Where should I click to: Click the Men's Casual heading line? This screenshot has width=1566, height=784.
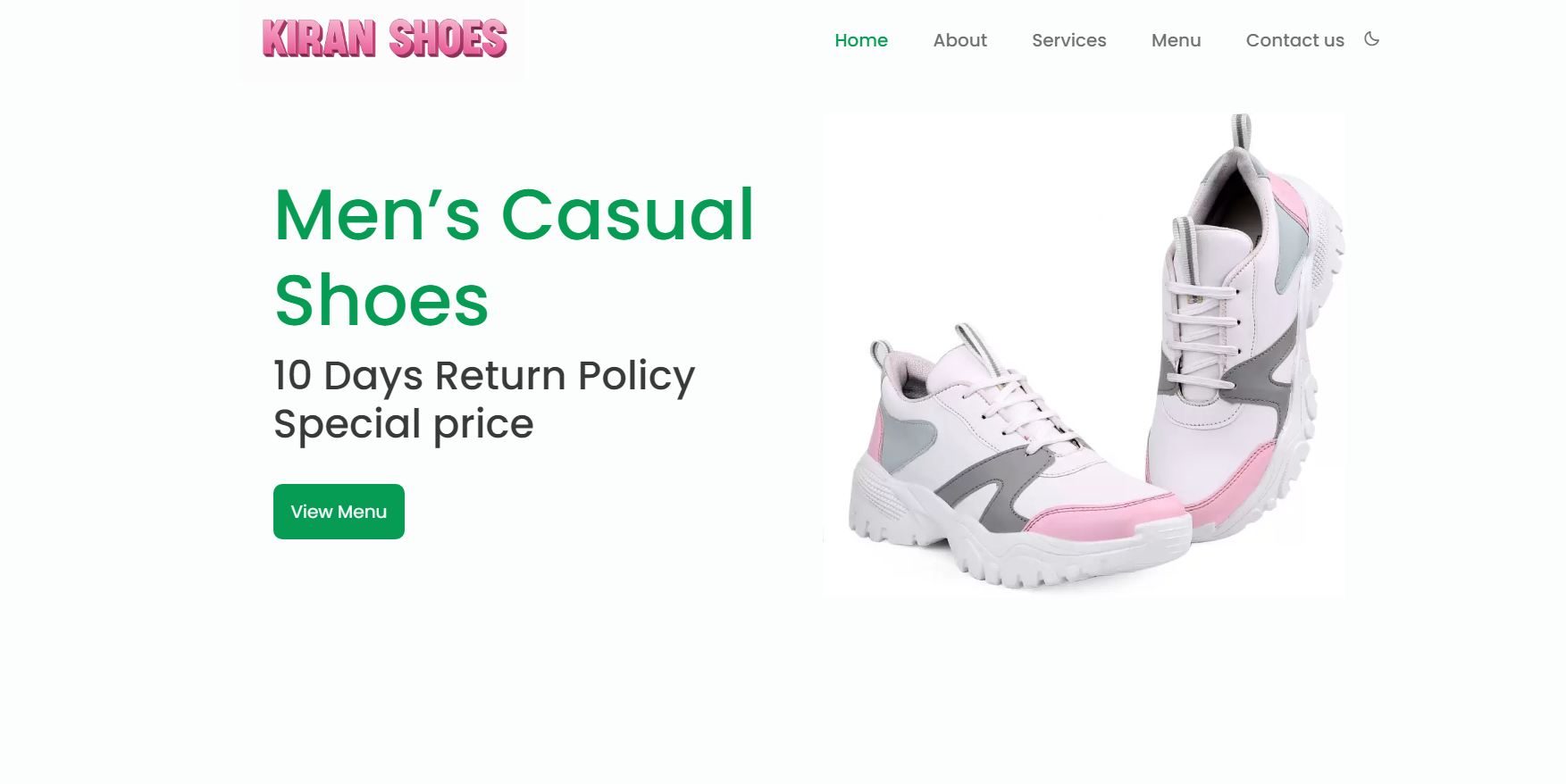pos(515,215)
